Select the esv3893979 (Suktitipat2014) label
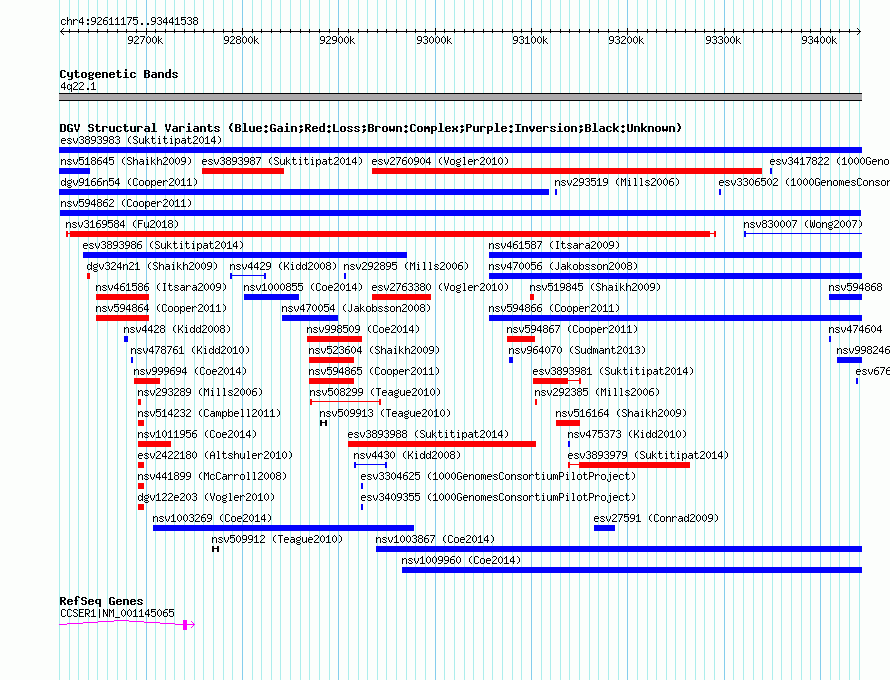890x680 pixels. (x=648, y=455)
